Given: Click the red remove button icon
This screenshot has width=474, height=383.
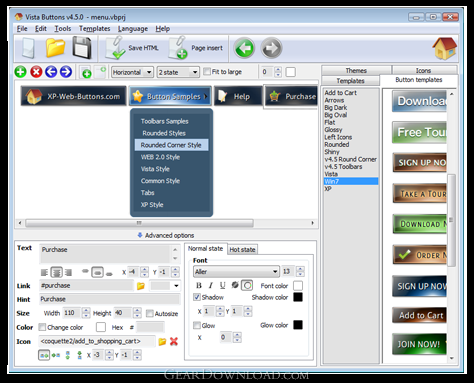Looking at the screenshot, I should coord(36,72).
